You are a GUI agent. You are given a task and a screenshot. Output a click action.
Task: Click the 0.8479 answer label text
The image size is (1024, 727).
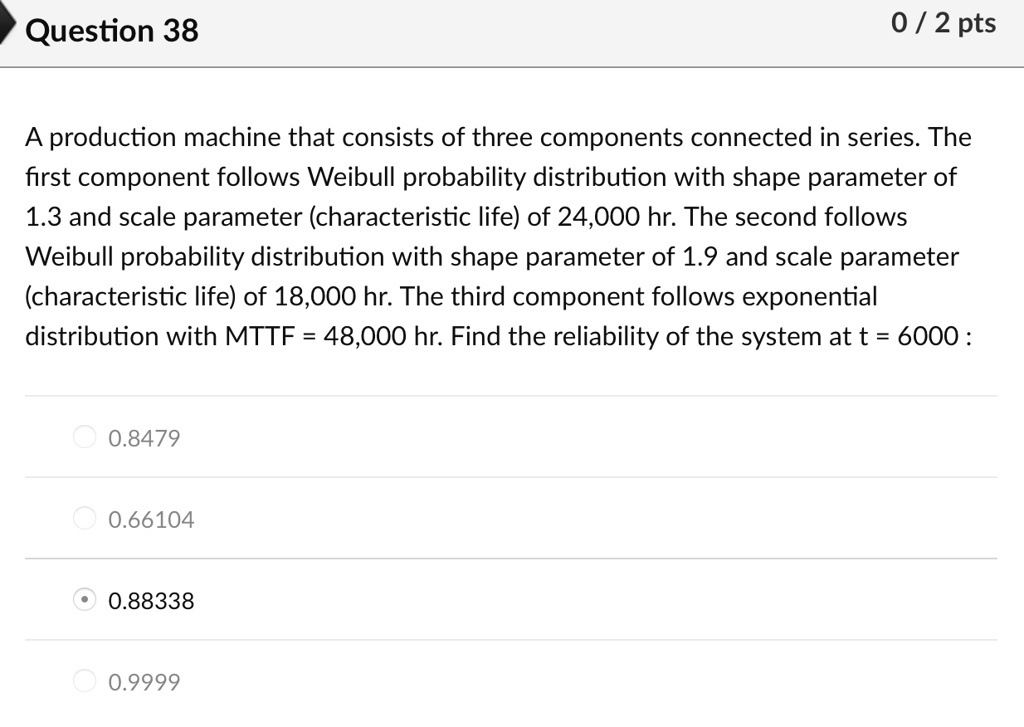tap(144, 438)
